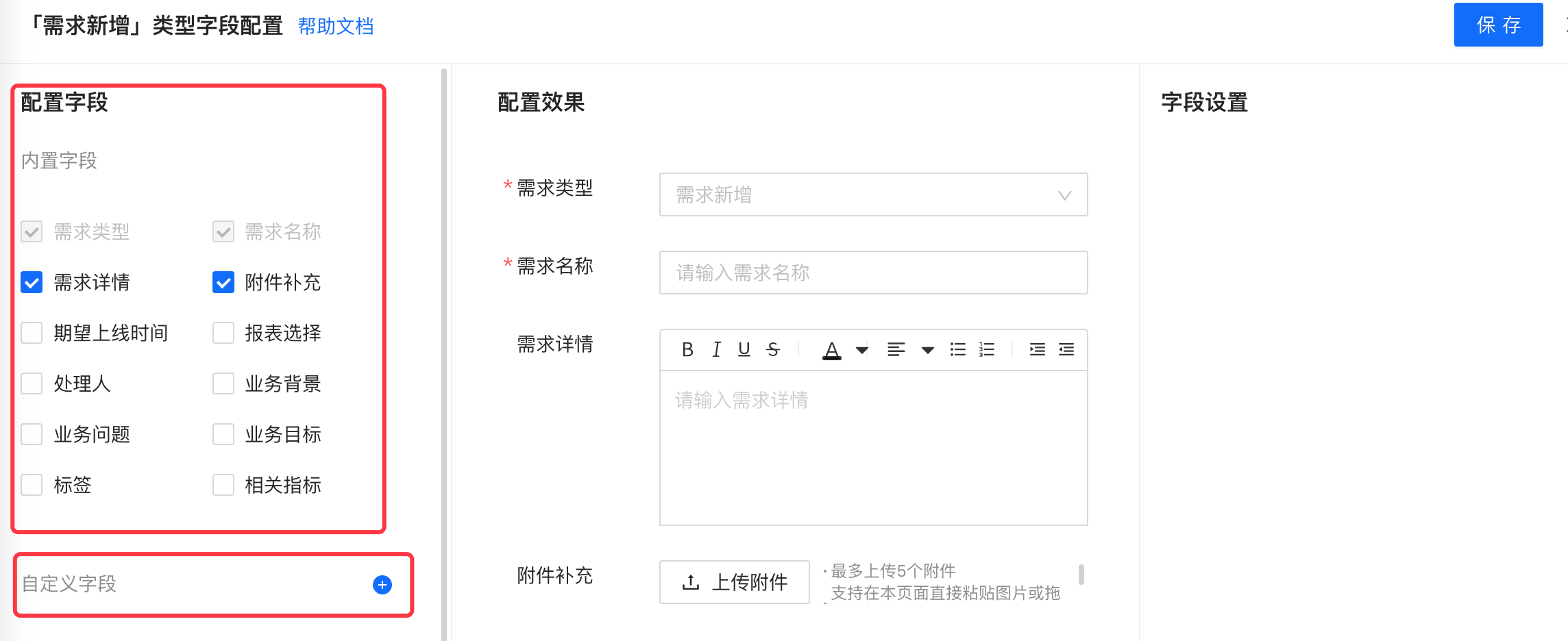This screenshot has height=641, width=1568.
Task: Enable the 期望上线时间 field checkbox
Action: pyautogui.click(x=32, y=334)
